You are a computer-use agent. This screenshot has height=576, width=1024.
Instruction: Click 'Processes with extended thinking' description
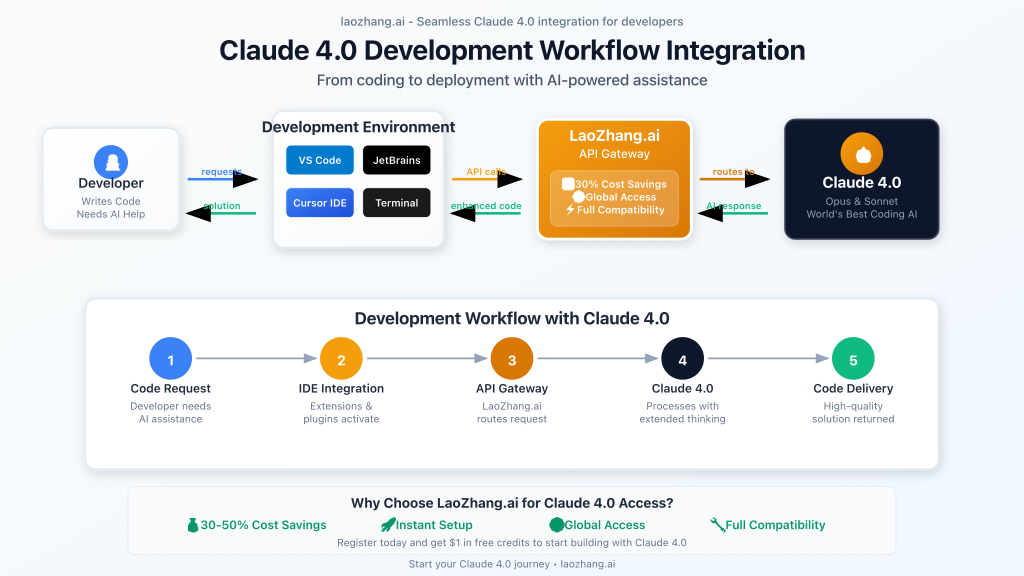[682, 412]
